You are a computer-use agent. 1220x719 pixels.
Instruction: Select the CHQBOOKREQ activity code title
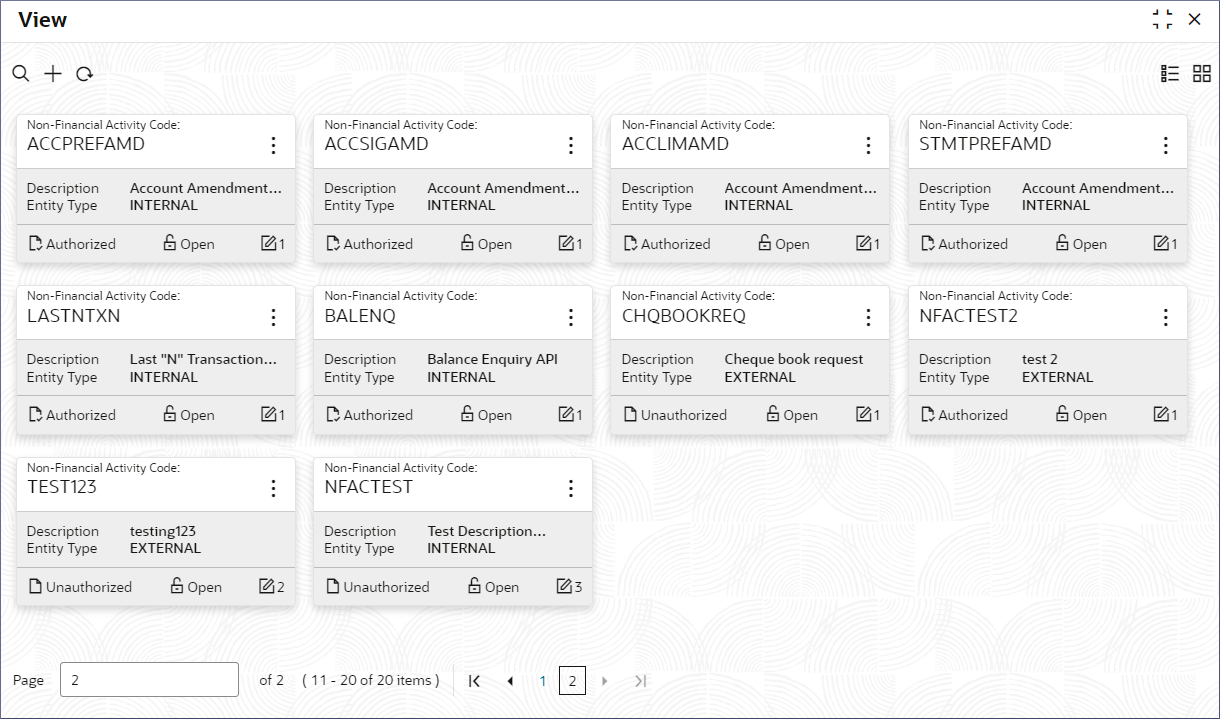tap(684, 316)
